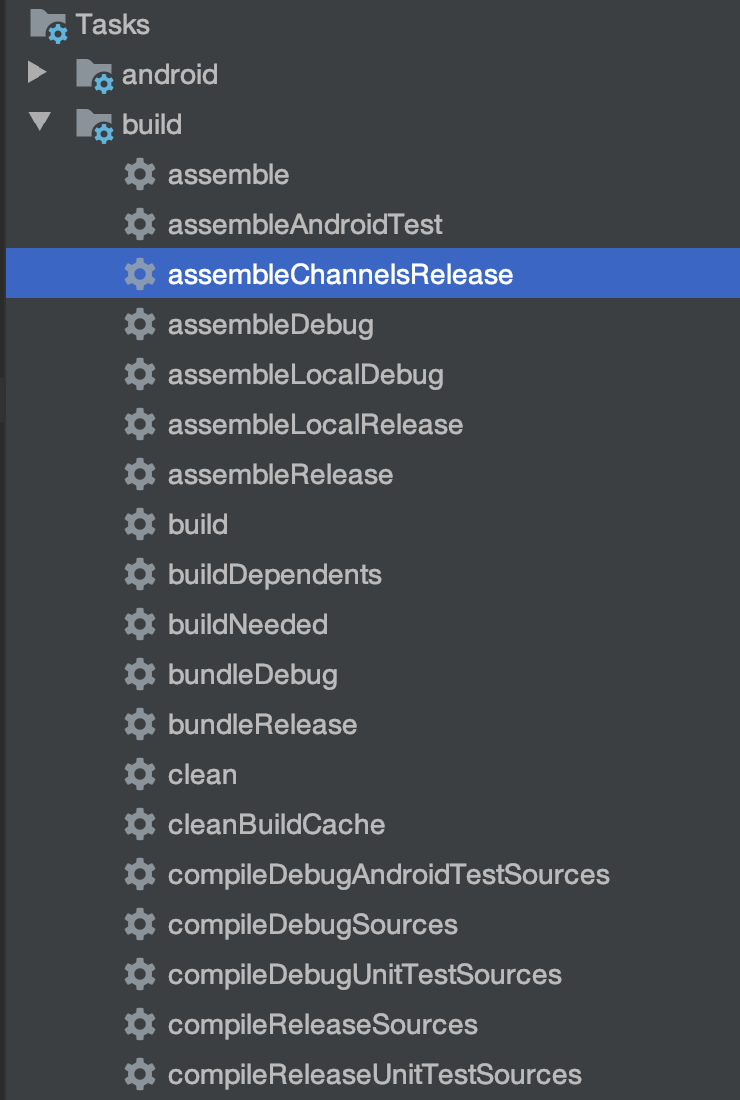Viewport: 740px width, 1100px height.
Task: Click gear icon next to assemble
Action: point(140,175)
